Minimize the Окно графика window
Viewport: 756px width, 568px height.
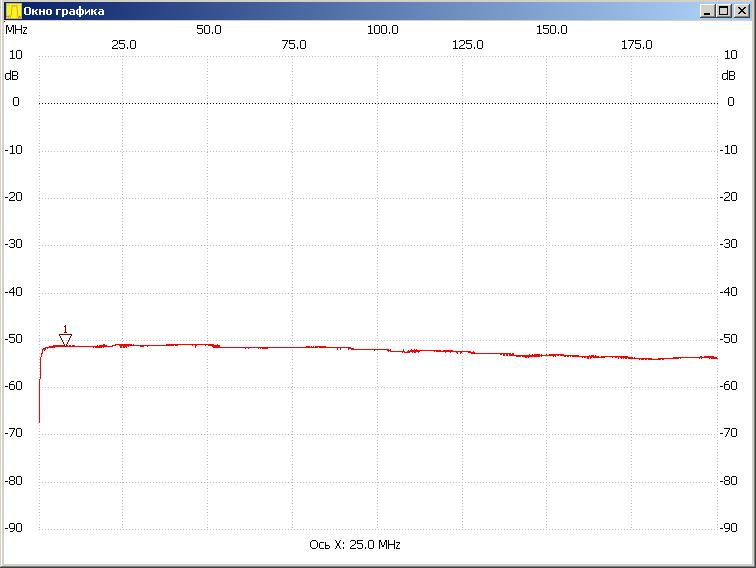707,11
